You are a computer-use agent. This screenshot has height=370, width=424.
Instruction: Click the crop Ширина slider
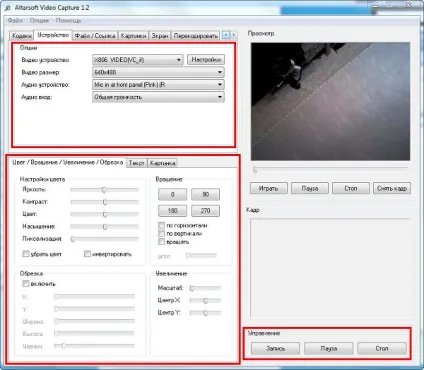coord(95,321)
